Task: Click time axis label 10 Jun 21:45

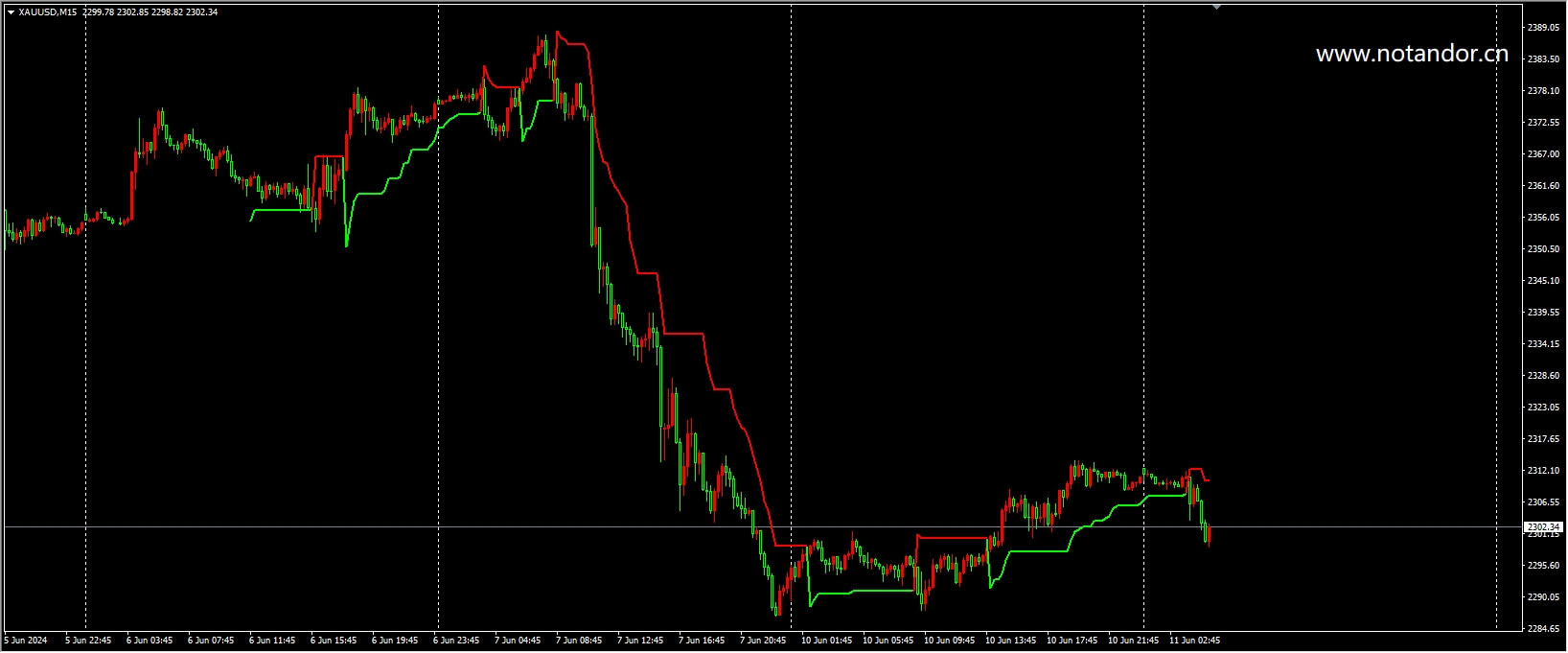Action: 1133,641
